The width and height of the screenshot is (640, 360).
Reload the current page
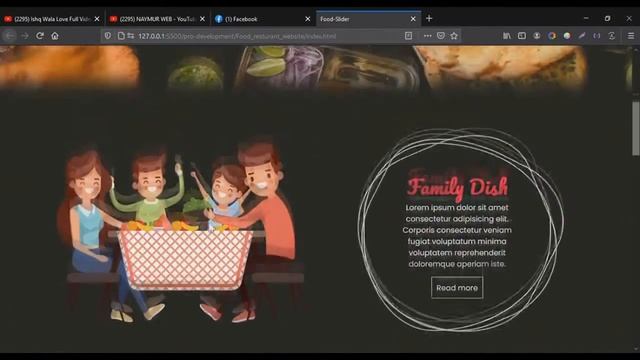coord(40,36)
